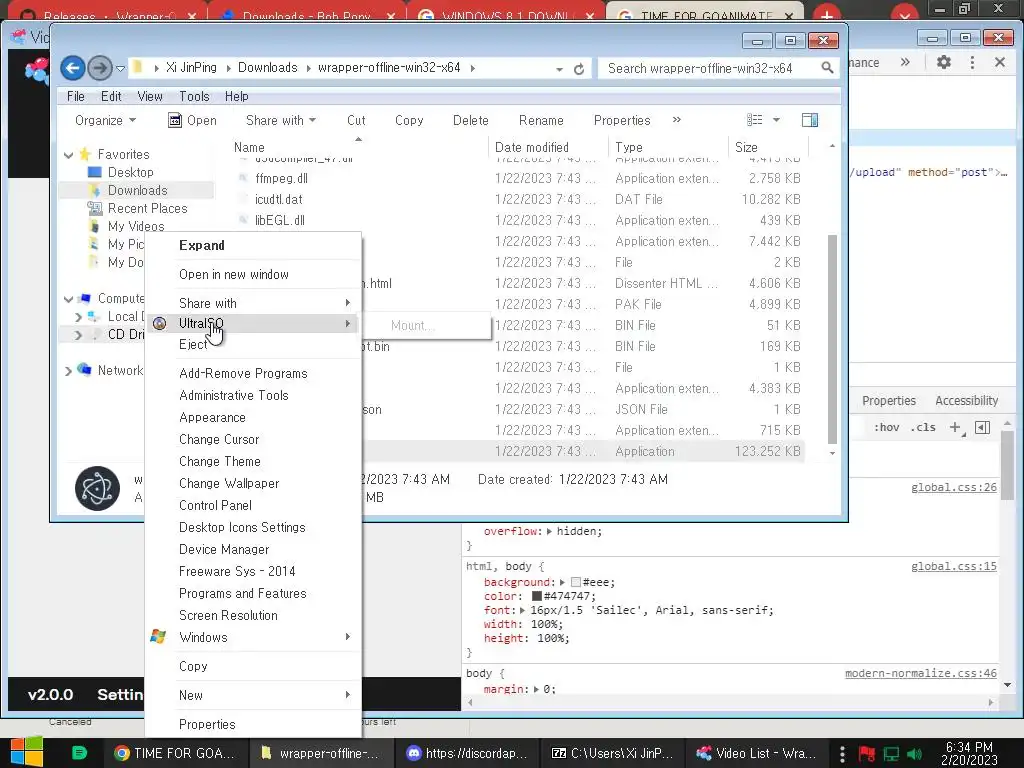
Task: Click Delete in Explorer toolbar
Action: coord(471,120)
